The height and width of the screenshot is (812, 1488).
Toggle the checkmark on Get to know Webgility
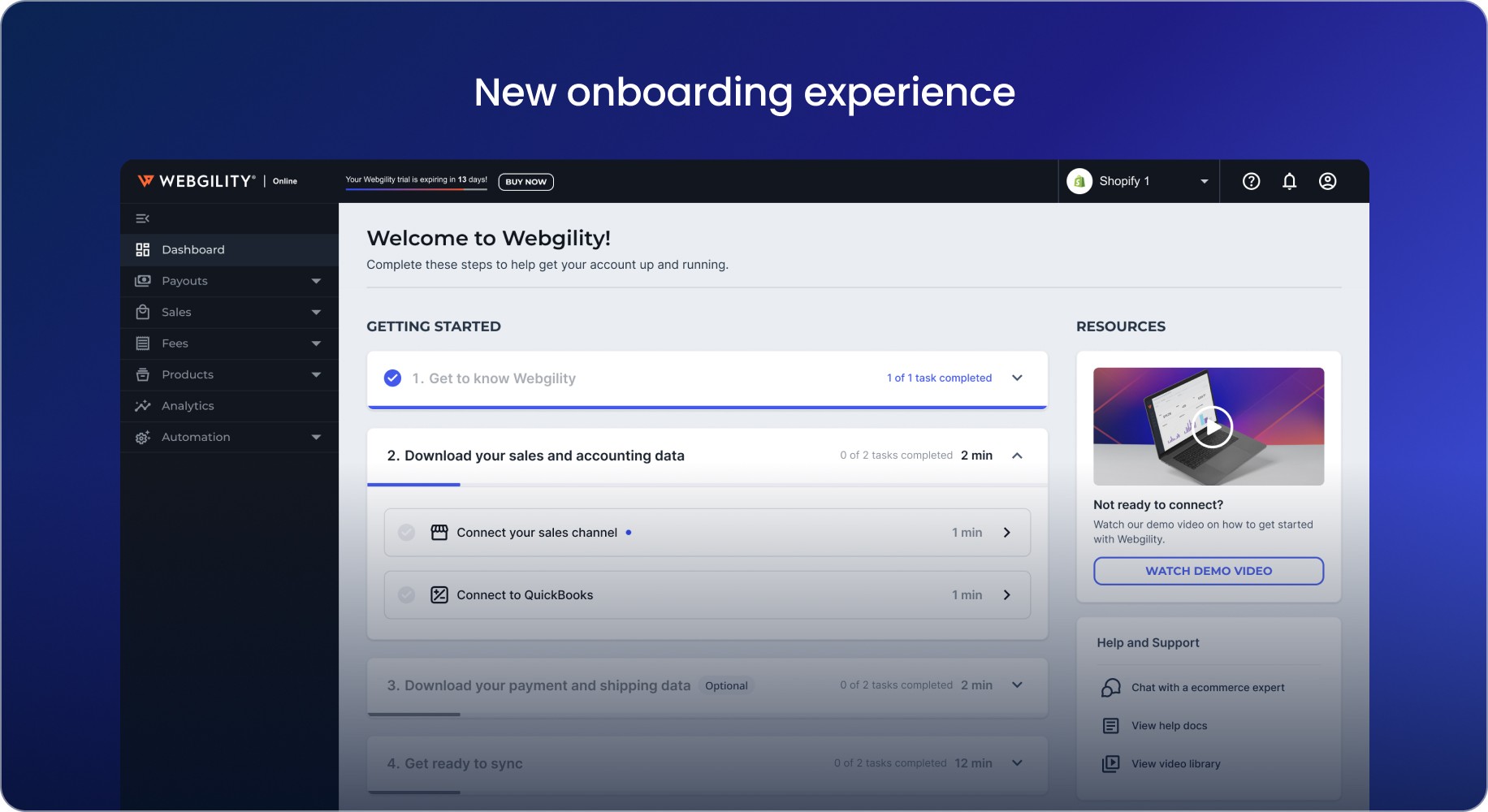point(391,378)
